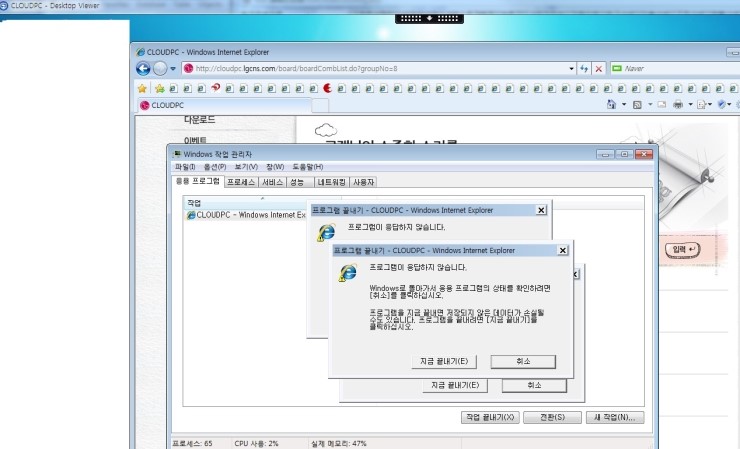Screen dimensions: 740x449
Task: Click the CPU 사용: 2% status bar entry
Action: (256, 444)
